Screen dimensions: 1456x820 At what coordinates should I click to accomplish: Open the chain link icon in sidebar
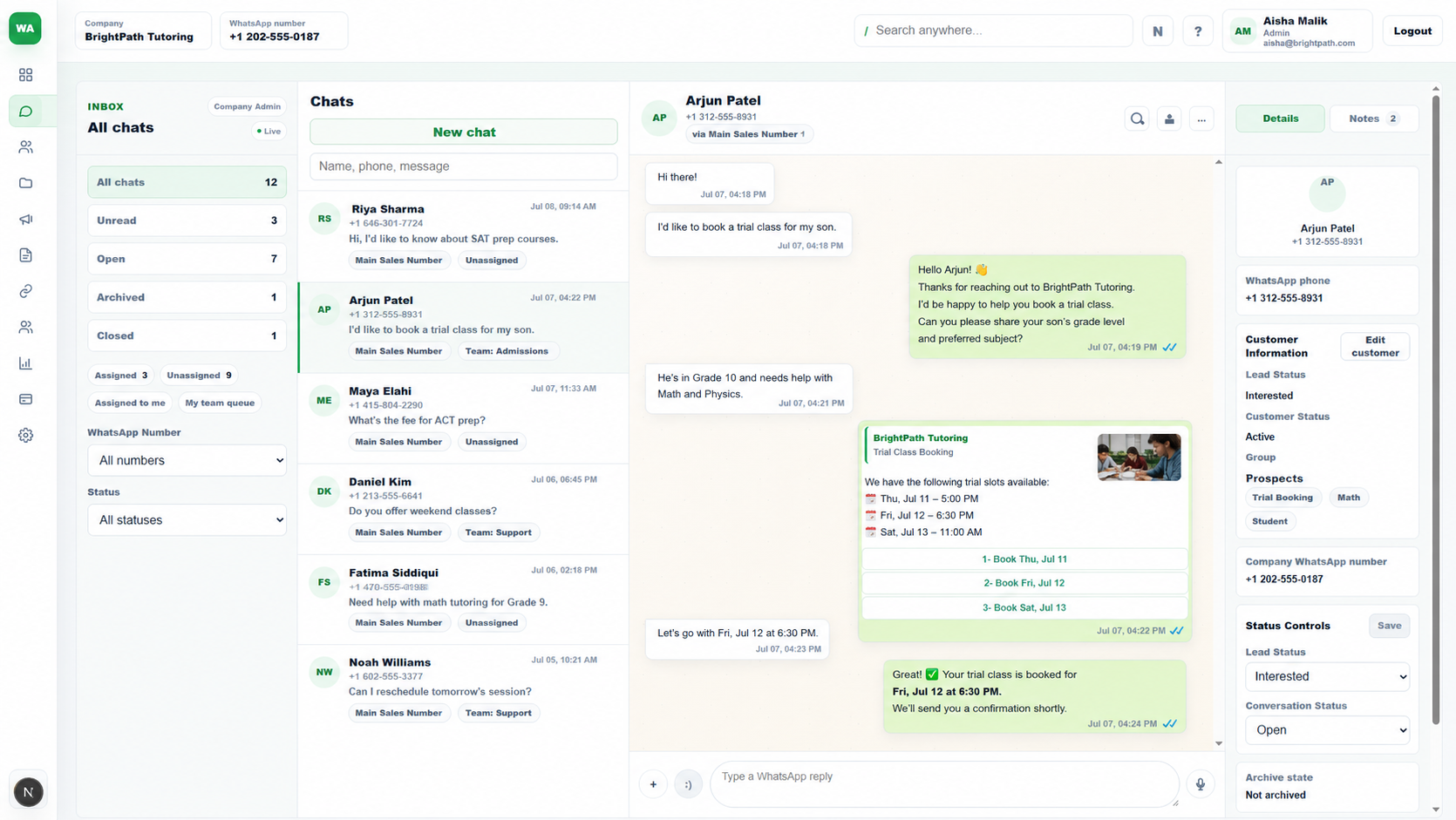25,291
